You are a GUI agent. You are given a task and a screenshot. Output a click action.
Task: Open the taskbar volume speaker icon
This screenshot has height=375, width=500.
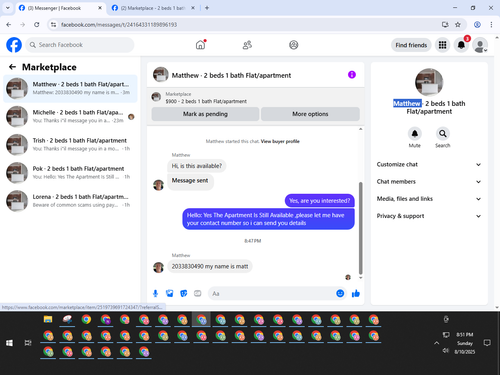point(446,350)
